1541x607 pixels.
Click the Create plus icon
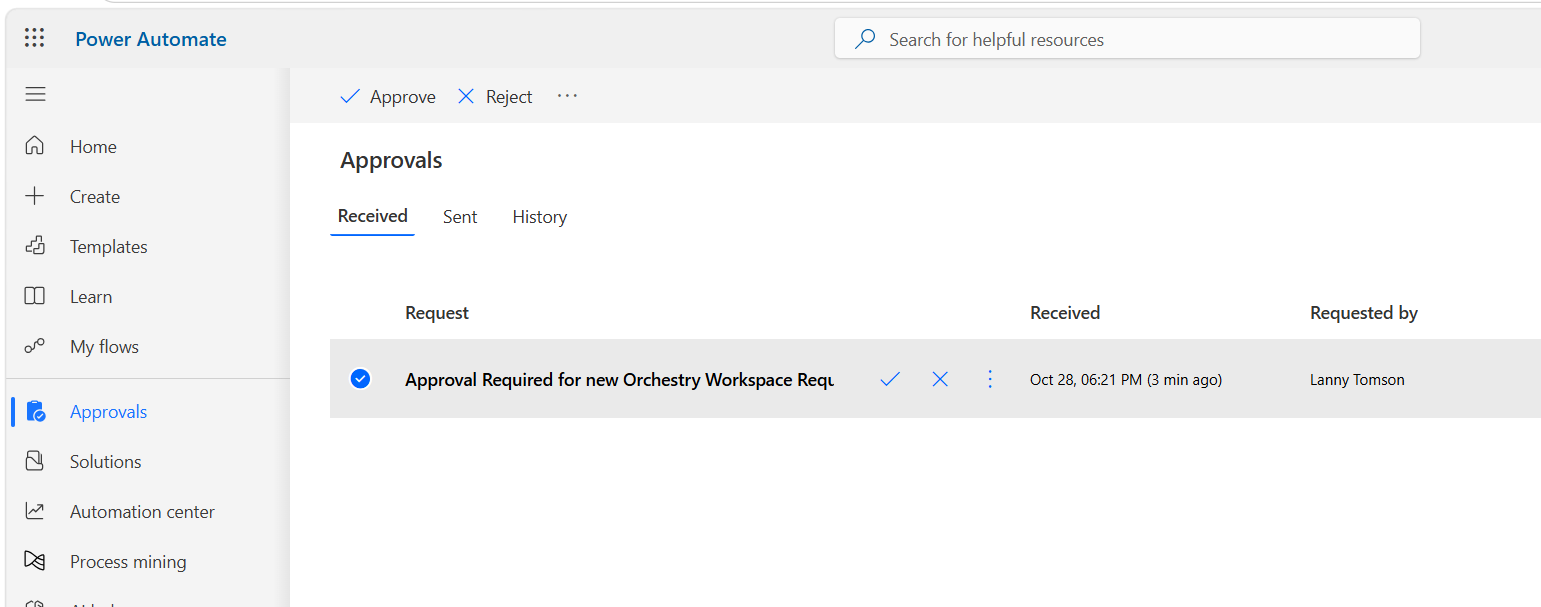point(35,196)
